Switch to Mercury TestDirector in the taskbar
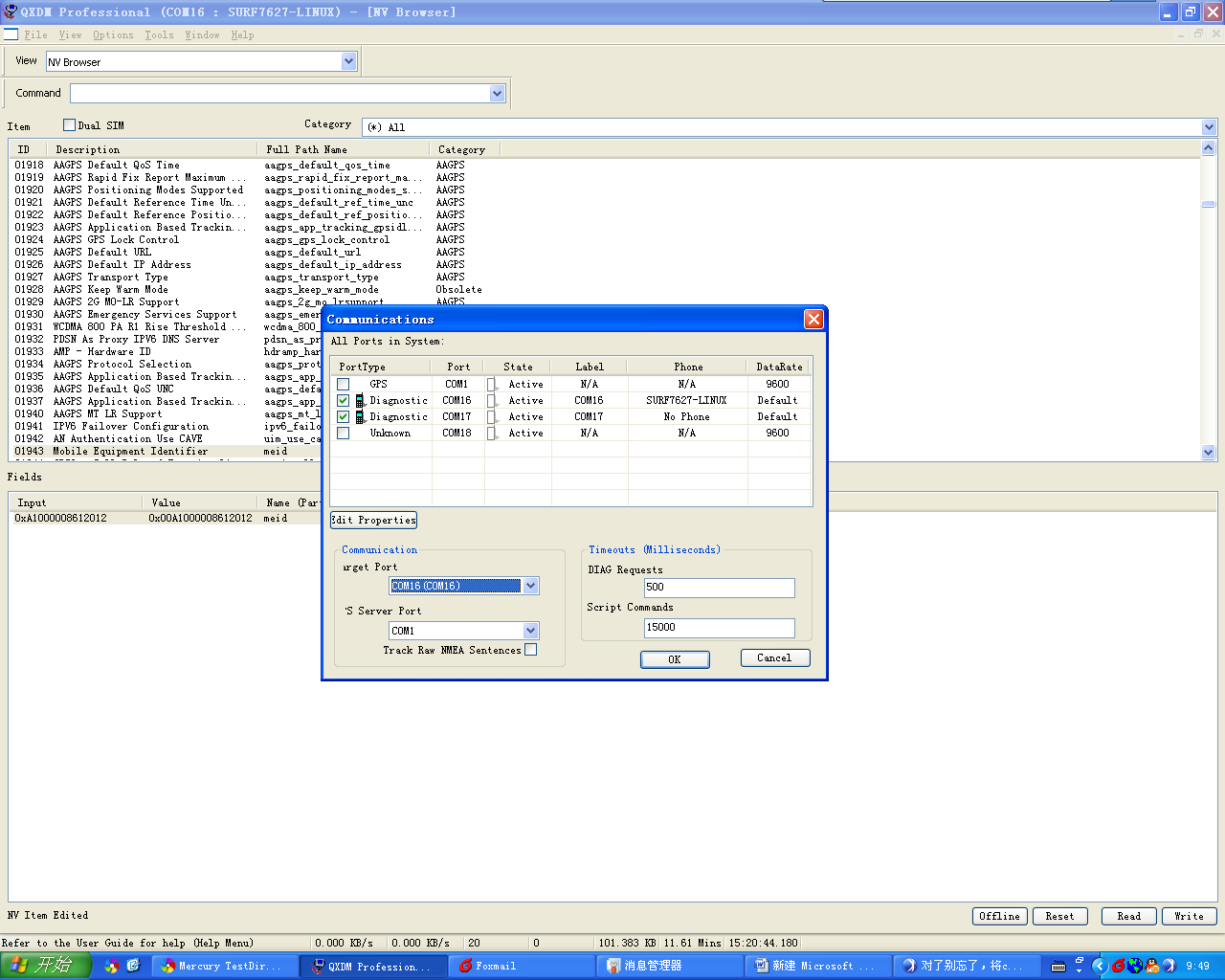The image size is (1225, 980). click(x=224, y=966)
